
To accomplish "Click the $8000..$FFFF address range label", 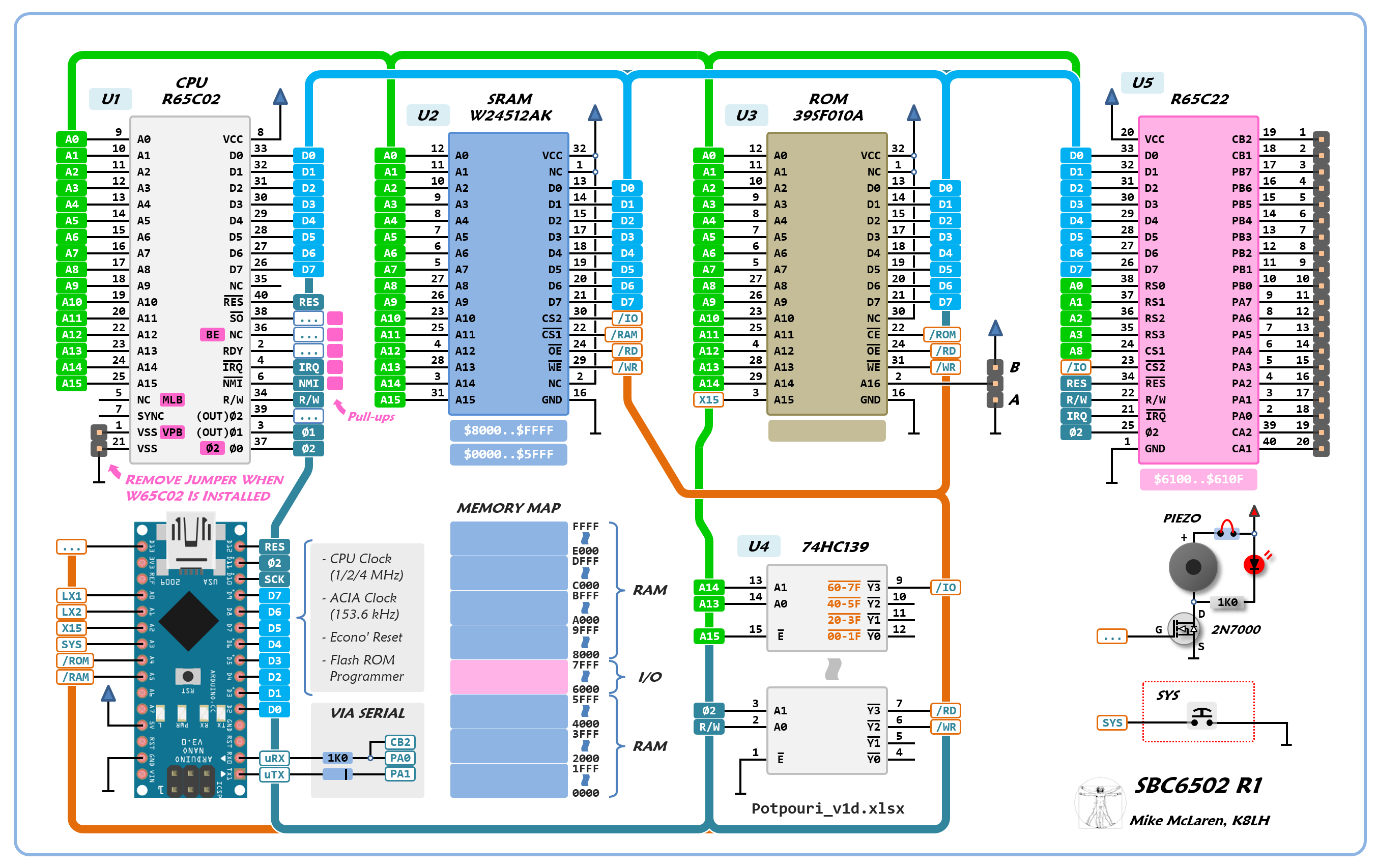I will [508, 430].
